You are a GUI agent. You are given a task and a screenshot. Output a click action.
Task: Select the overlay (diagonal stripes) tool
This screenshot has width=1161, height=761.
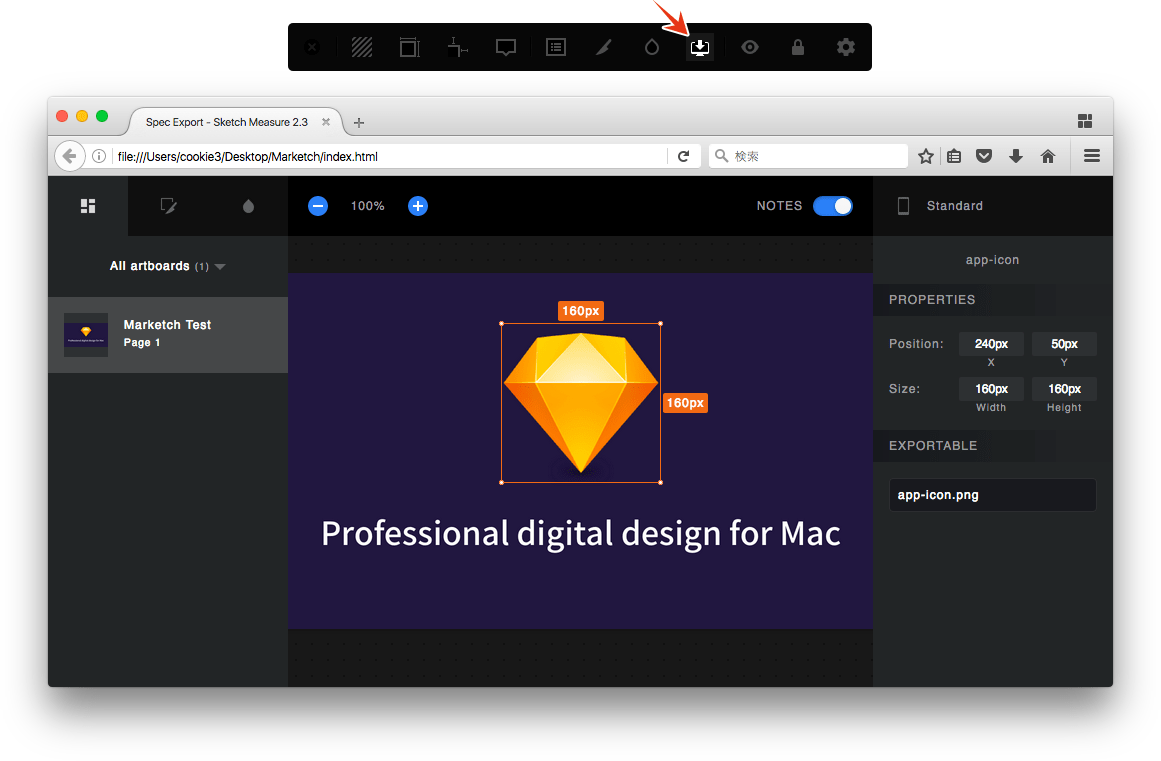coord(362,47)
